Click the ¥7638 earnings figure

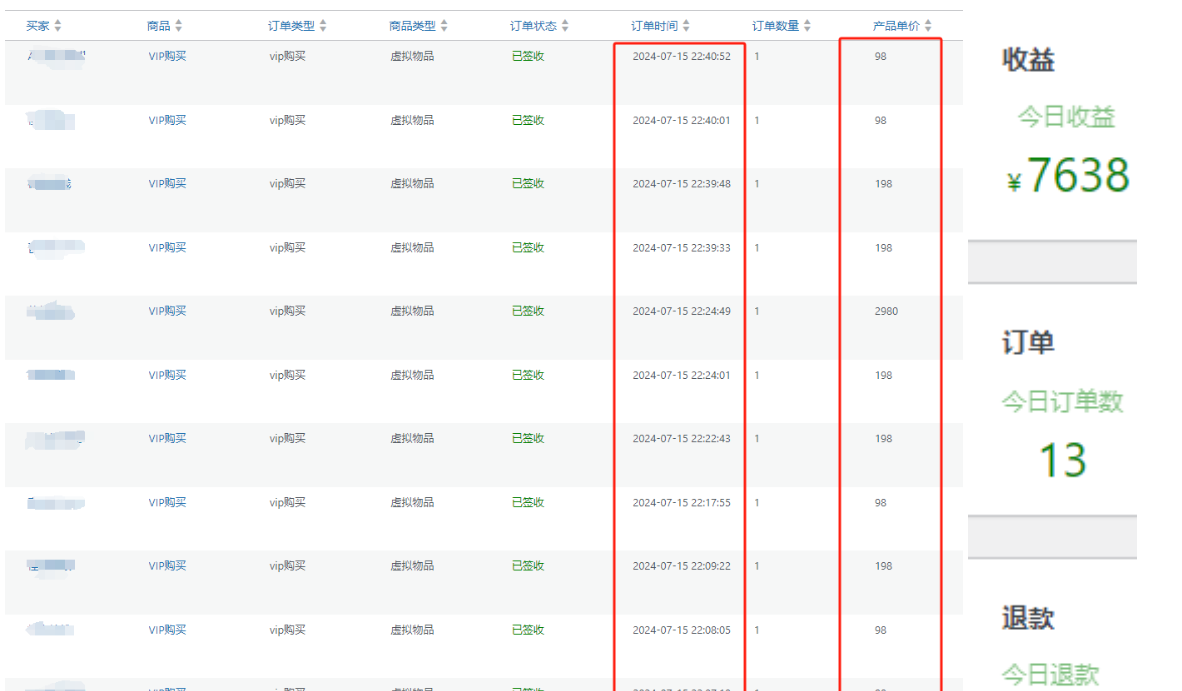pos(1068,176)
